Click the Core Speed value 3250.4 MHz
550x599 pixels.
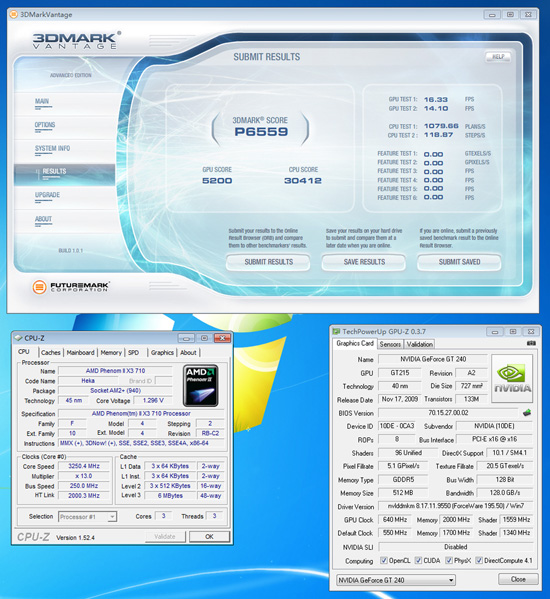tap(84, 466)
